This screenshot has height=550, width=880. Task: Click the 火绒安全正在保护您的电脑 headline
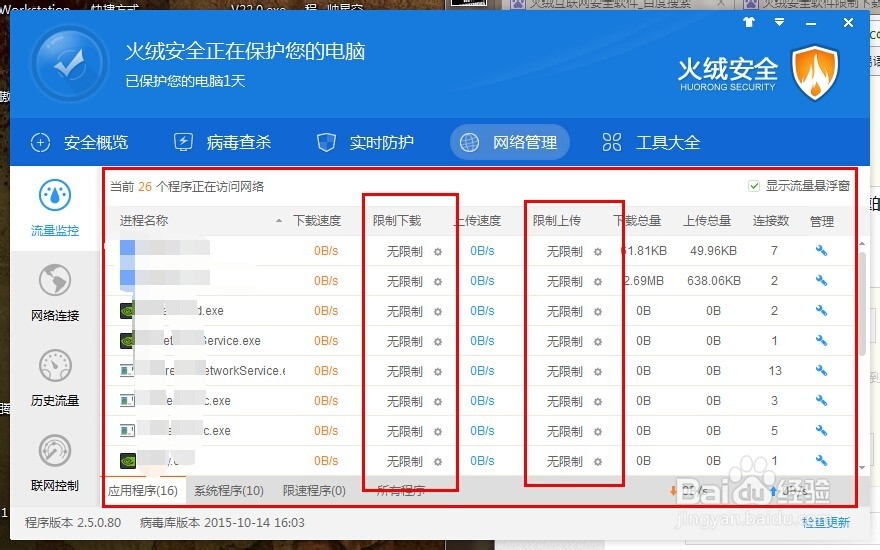245,52
